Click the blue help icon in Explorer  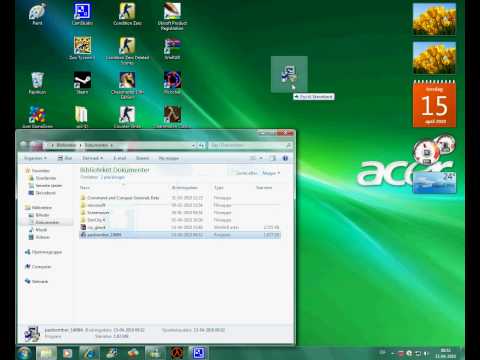pyautogui.click(x=285, y=158)
